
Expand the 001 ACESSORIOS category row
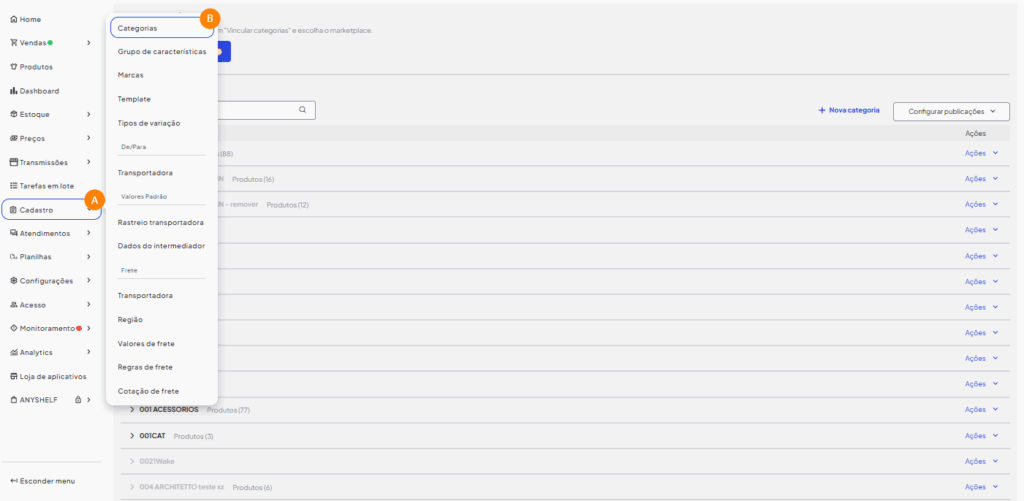132,410
